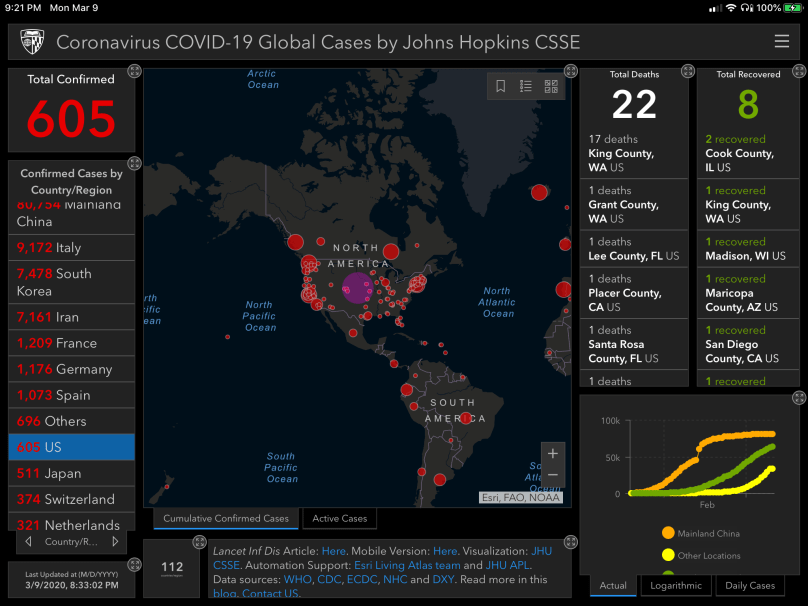Zoom in using the map plus icon
Image resolution: width=808 pixels, height=606 pixels.
(553, 453)
